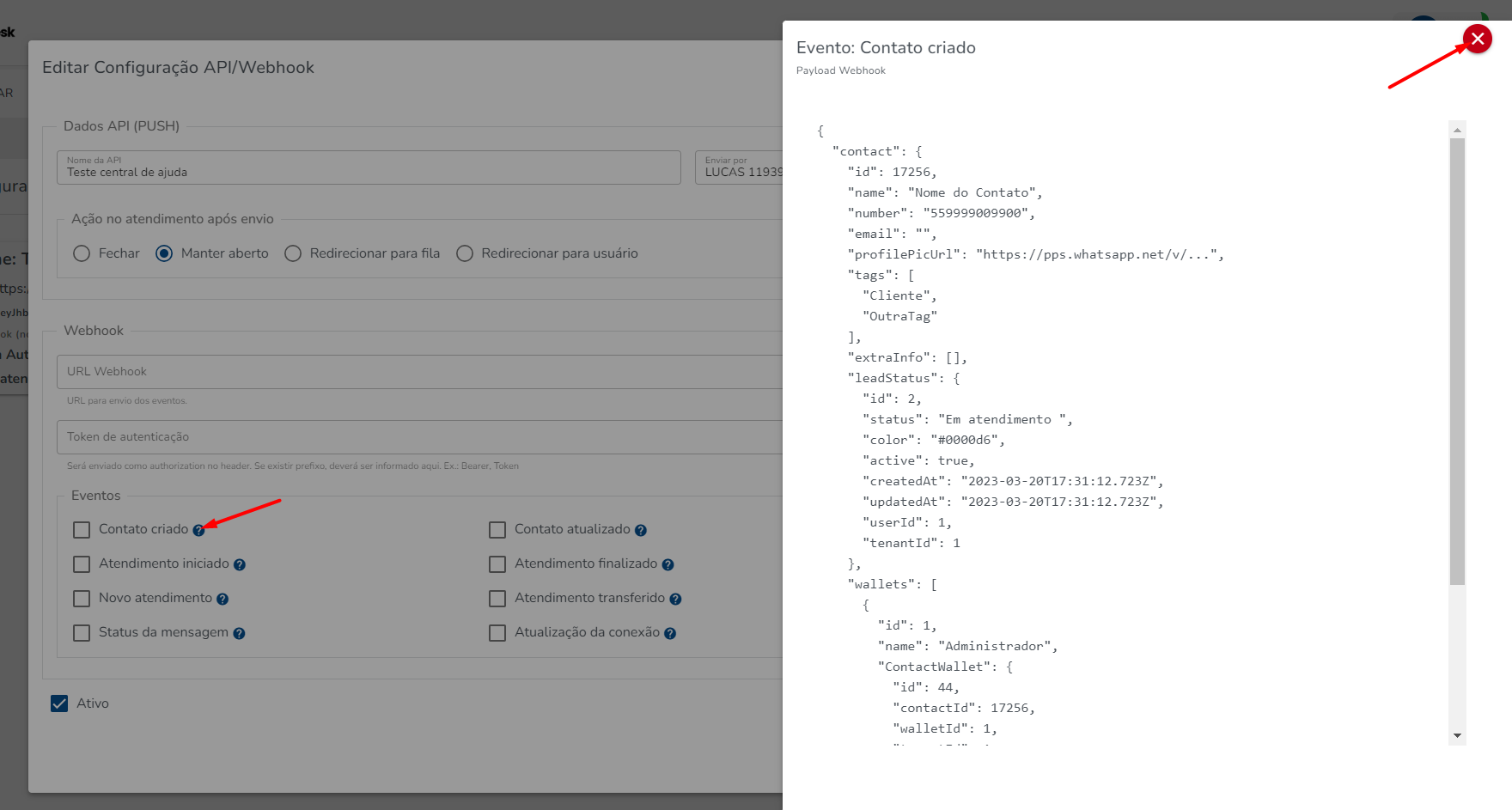This screenshot has height=810, width=1512.
Task: Choose Redirecionar para fila option
Action: [293, 253]
